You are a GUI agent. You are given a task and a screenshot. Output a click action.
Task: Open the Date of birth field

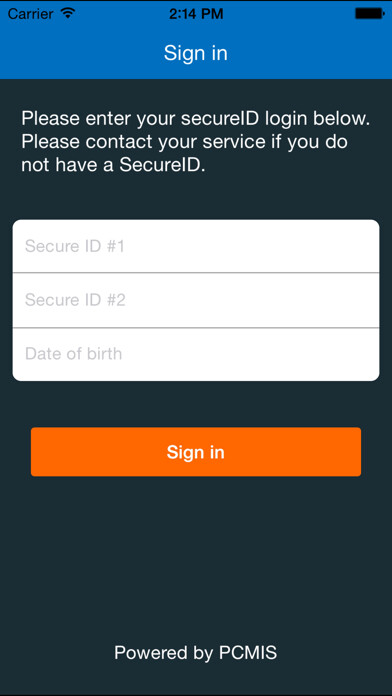pyautogui.click(x=196, y=354)
